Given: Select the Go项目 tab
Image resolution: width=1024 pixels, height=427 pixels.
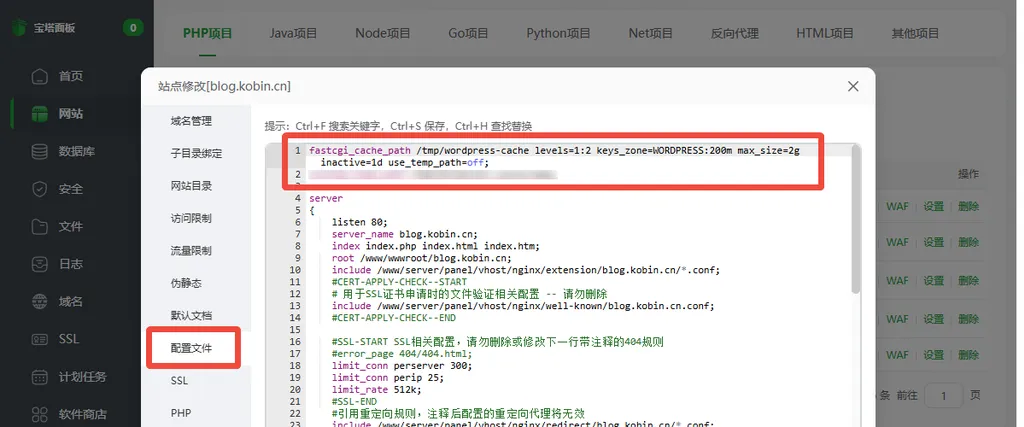Looking at the screenshot, I should coord(468,33).
